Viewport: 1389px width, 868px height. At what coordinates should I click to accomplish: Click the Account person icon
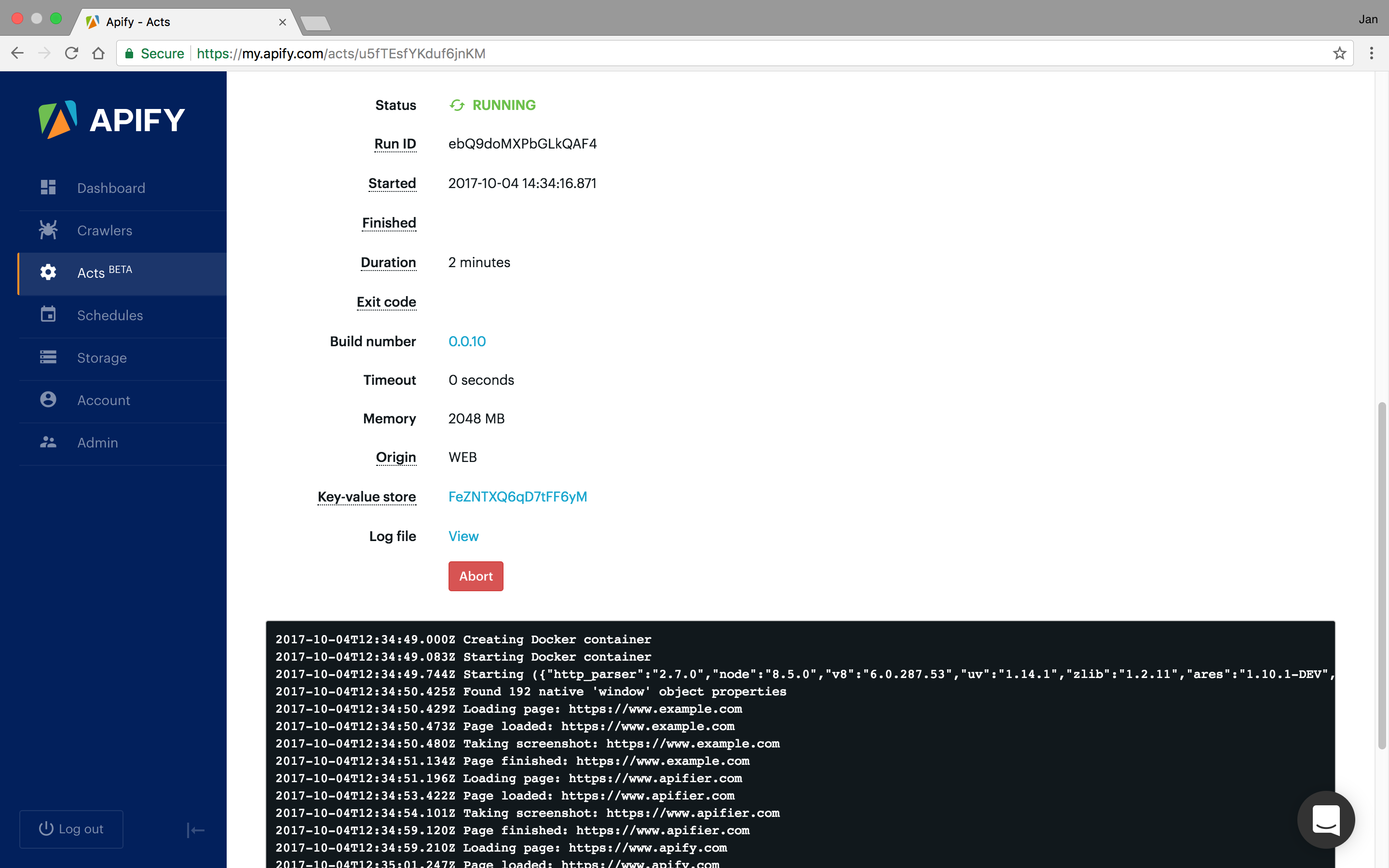48,400
